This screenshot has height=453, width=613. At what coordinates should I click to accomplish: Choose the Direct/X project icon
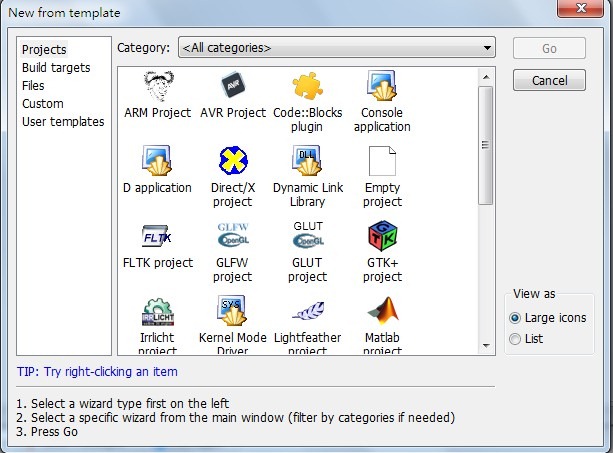coord(233,161)
